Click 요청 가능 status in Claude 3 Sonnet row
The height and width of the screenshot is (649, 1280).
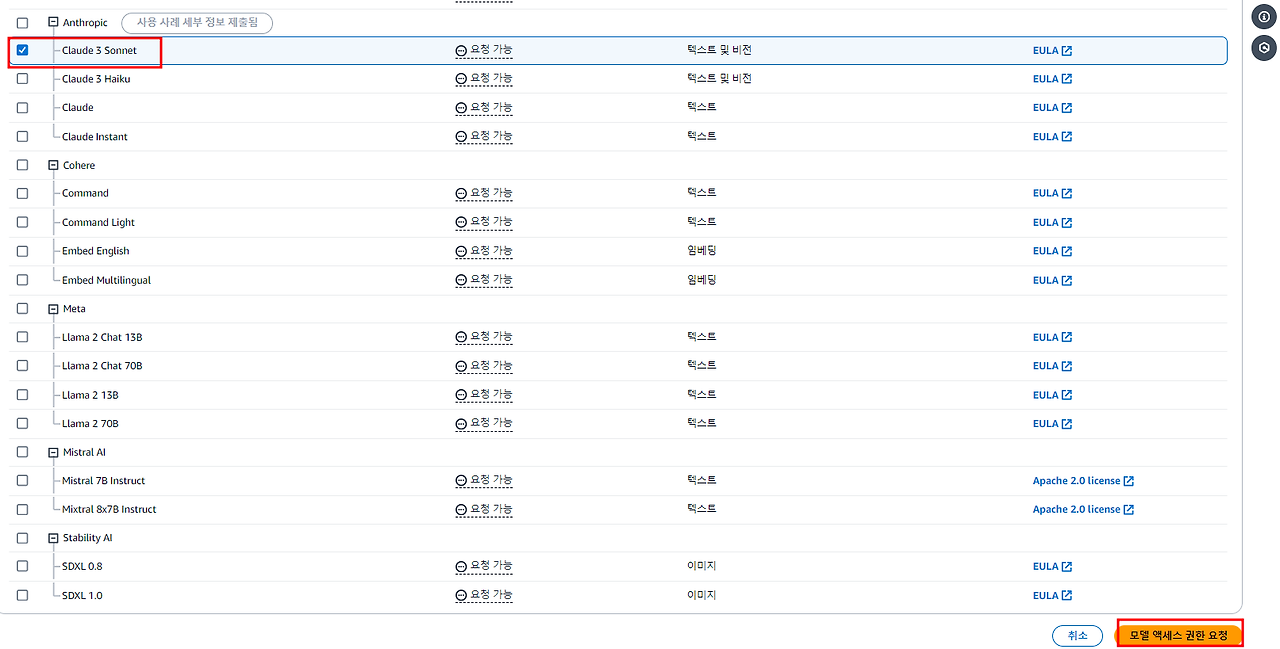click(484, 50)
